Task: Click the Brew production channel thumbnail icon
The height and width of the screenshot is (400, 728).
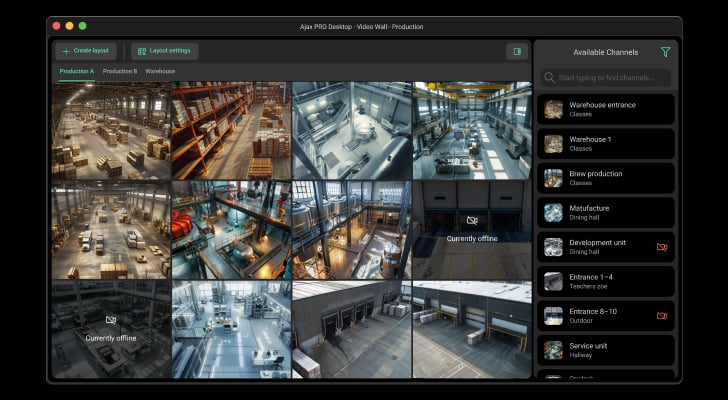Action: [553, 178]
